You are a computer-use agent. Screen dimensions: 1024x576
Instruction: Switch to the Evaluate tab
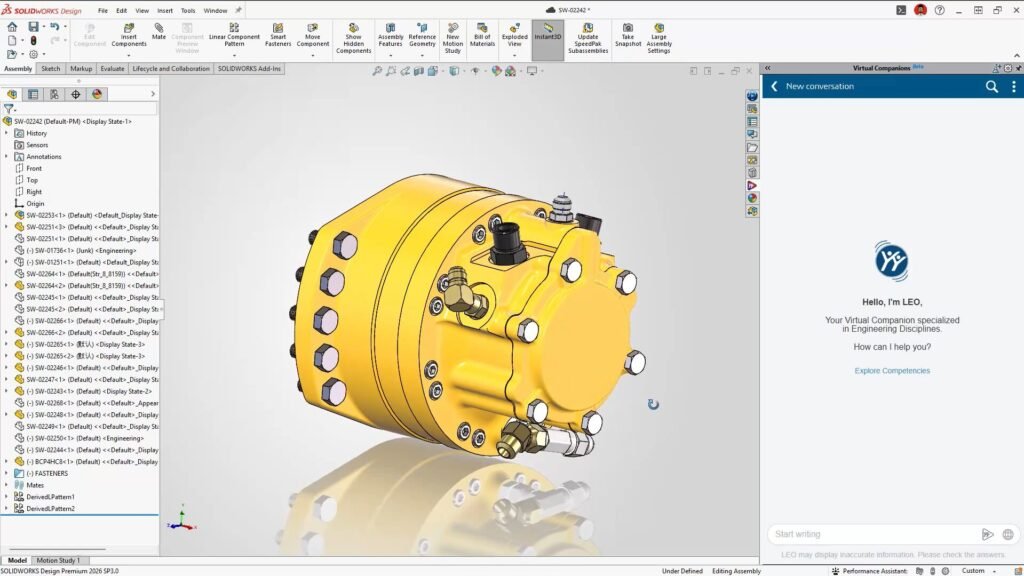[x=112, y=69]
